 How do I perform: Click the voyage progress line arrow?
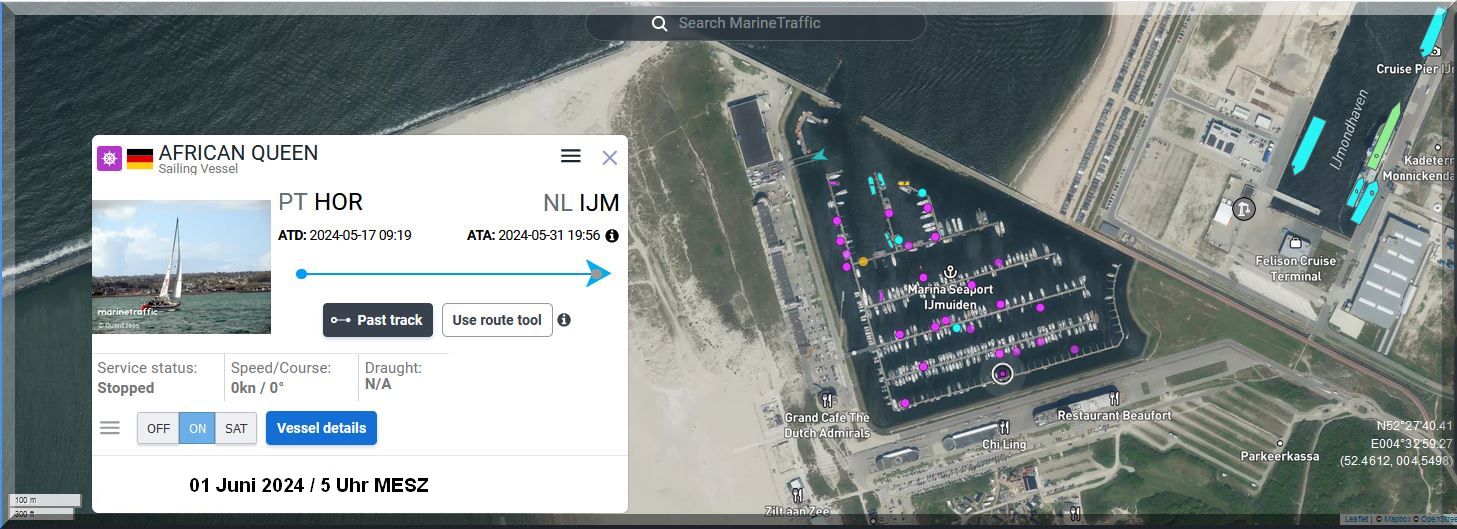pyautogui.click(x=598, y=274)
